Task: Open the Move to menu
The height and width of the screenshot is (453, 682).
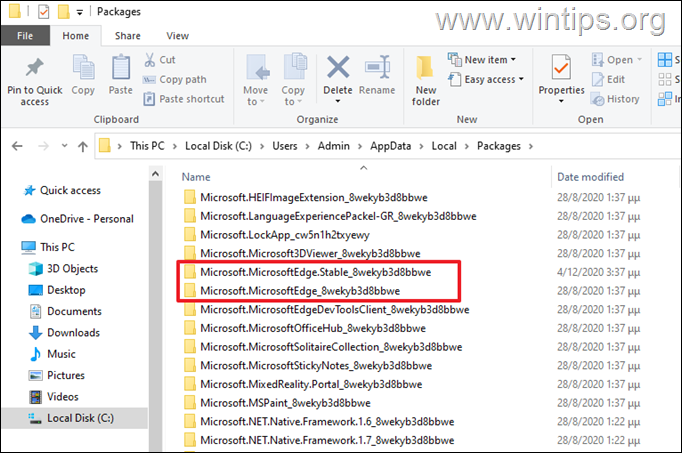Action: [x=255, y=80]
